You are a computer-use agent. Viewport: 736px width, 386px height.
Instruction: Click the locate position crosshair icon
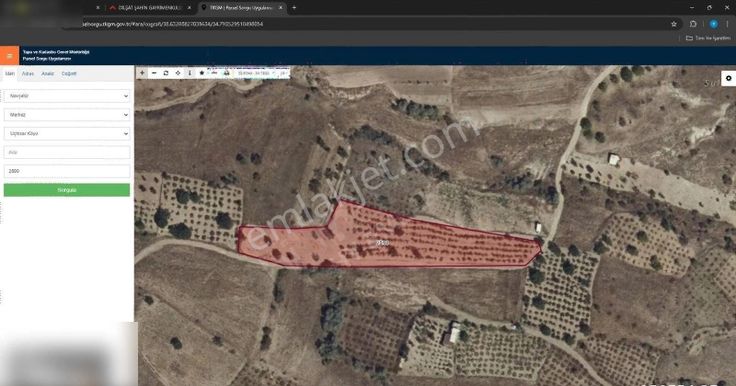point(178,73)
